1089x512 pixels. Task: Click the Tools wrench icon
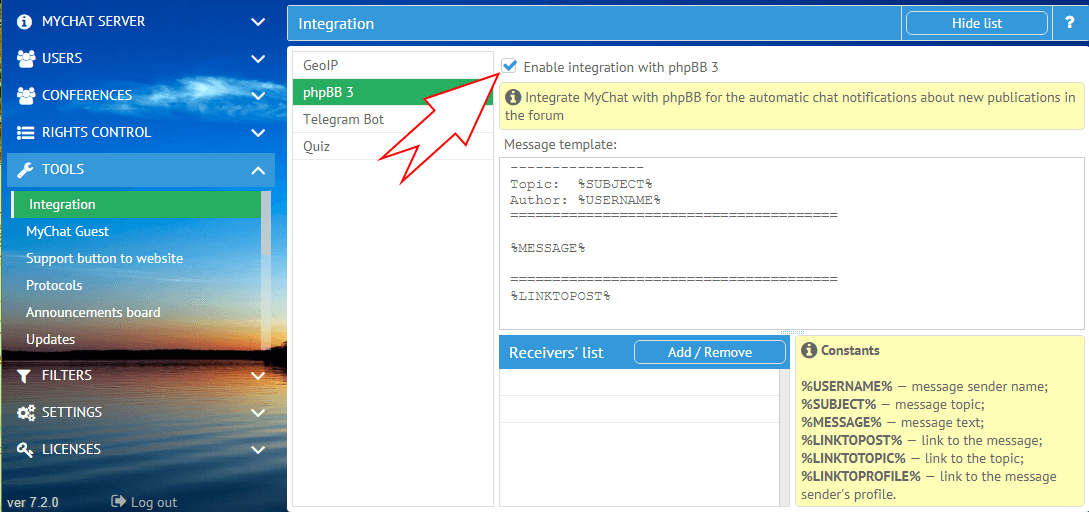pyautogui.click(x=25, y=169)
